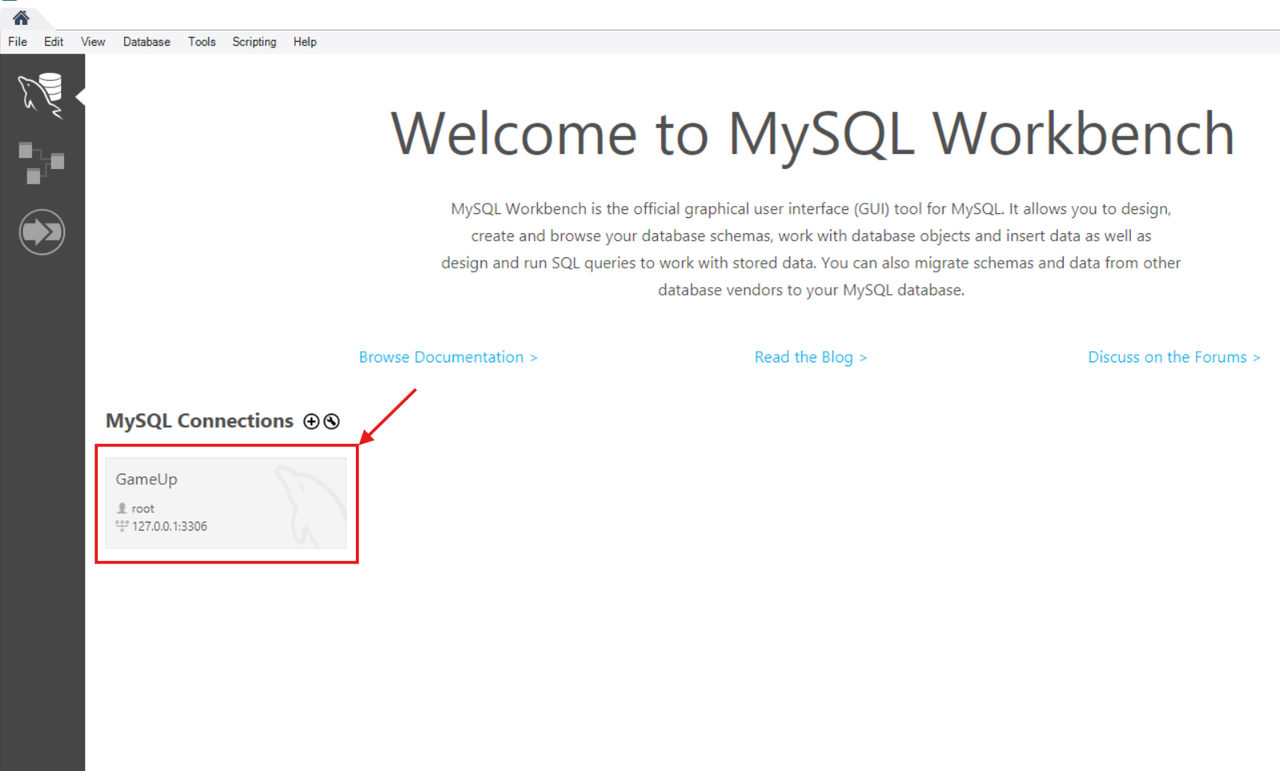Click the Discuss on the Forums link

pos(1174,357)
